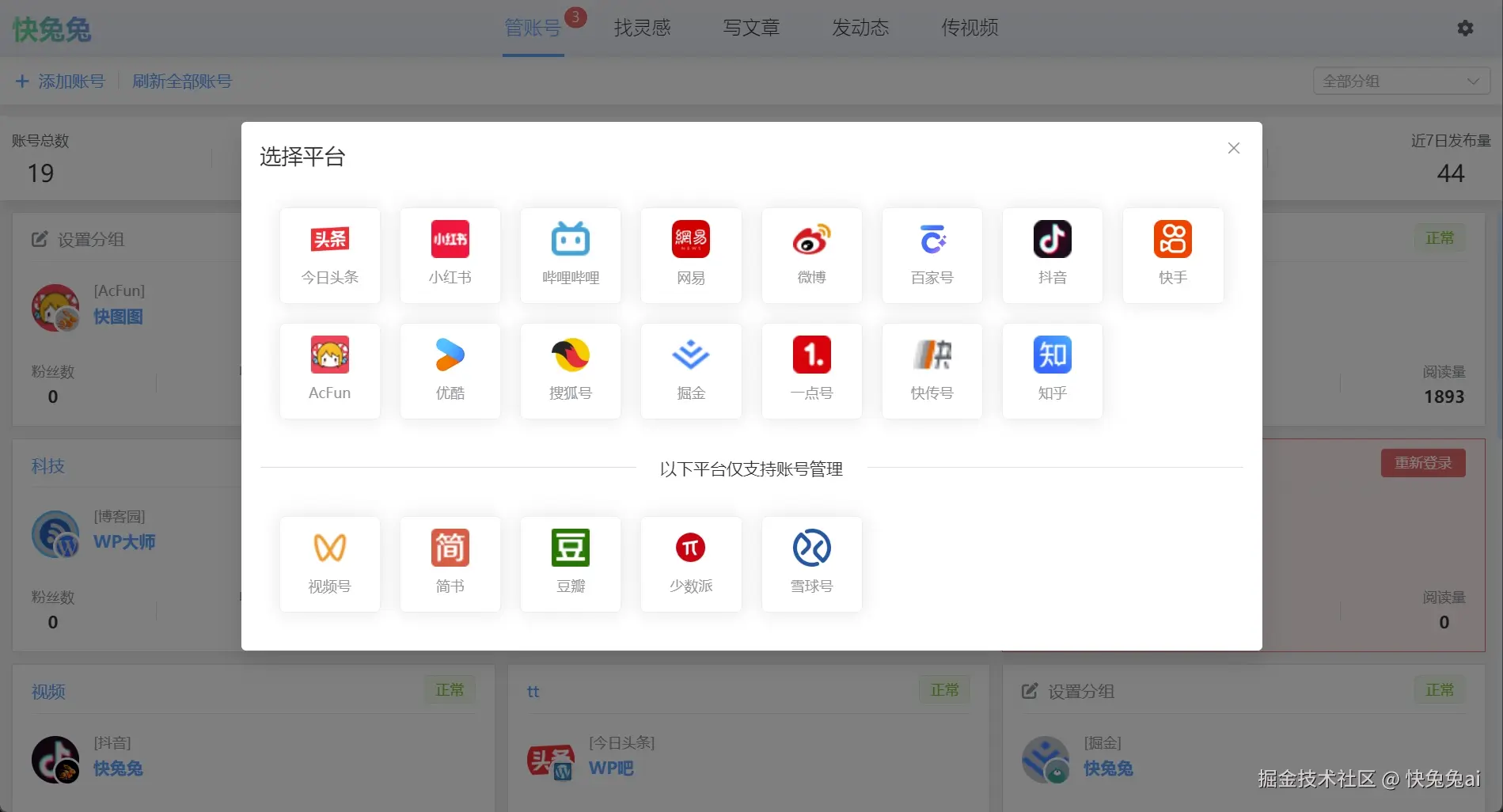This screenshot has height=812, width=1503.
Task: Click the WP吧 头条 avatar
Action: click(551, 761)
